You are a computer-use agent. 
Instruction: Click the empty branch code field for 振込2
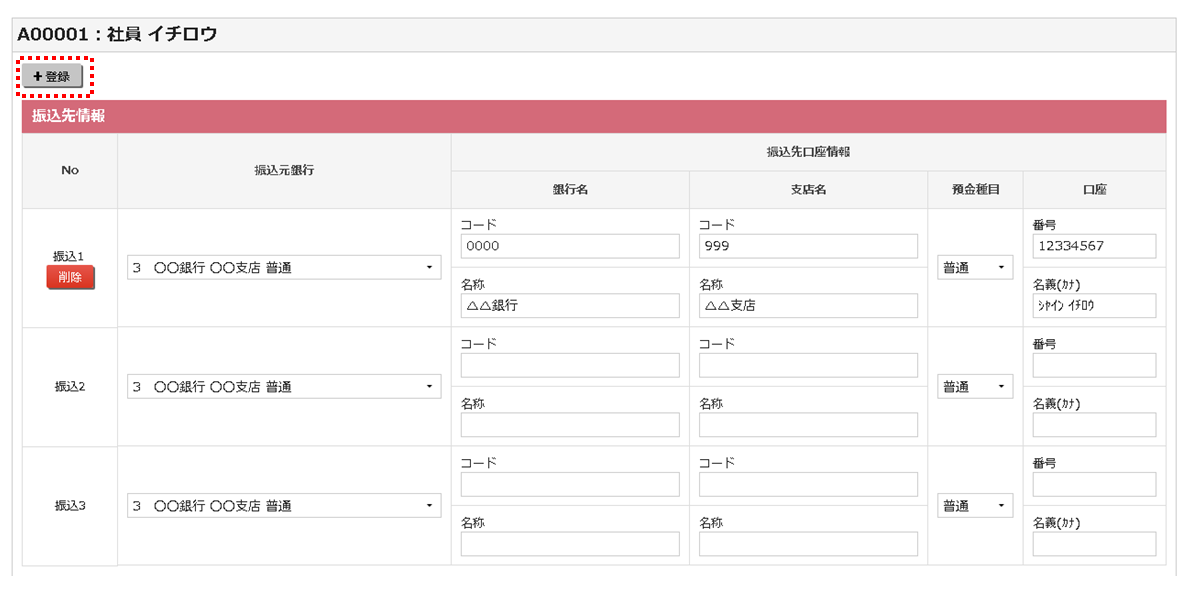[807, 365]
